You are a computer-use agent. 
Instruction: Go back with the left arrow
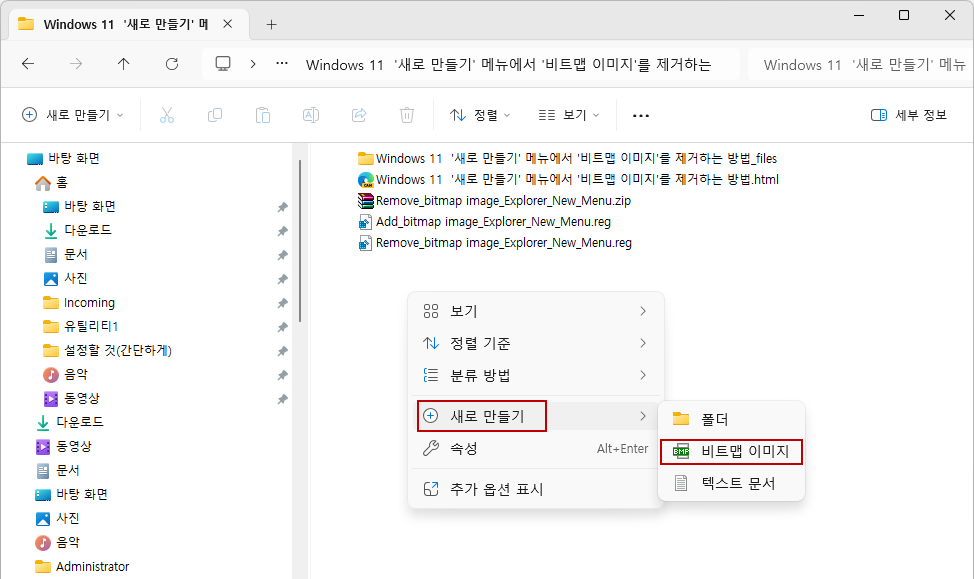(x=28, y=63)
